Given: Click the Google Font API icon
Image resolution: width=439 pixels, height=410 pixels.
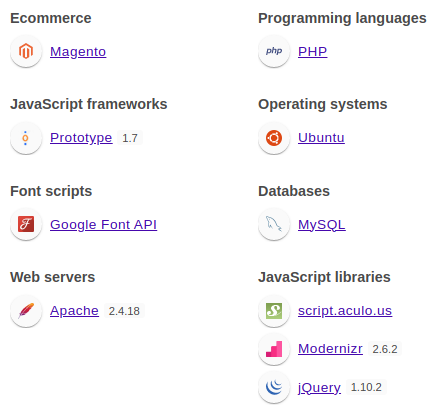Looking at the screenshot, I should tap(26, 224).
